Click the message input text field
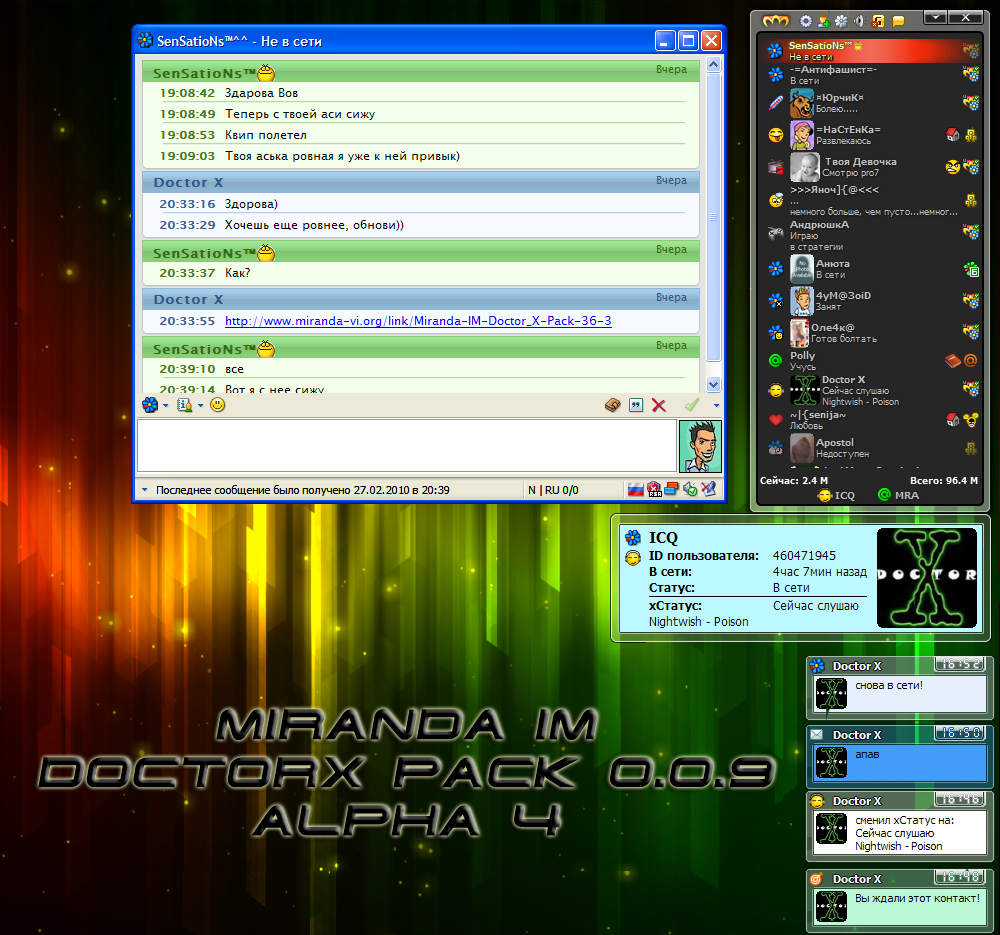The width and height of the screenshot is (1000, 935). 406,445
